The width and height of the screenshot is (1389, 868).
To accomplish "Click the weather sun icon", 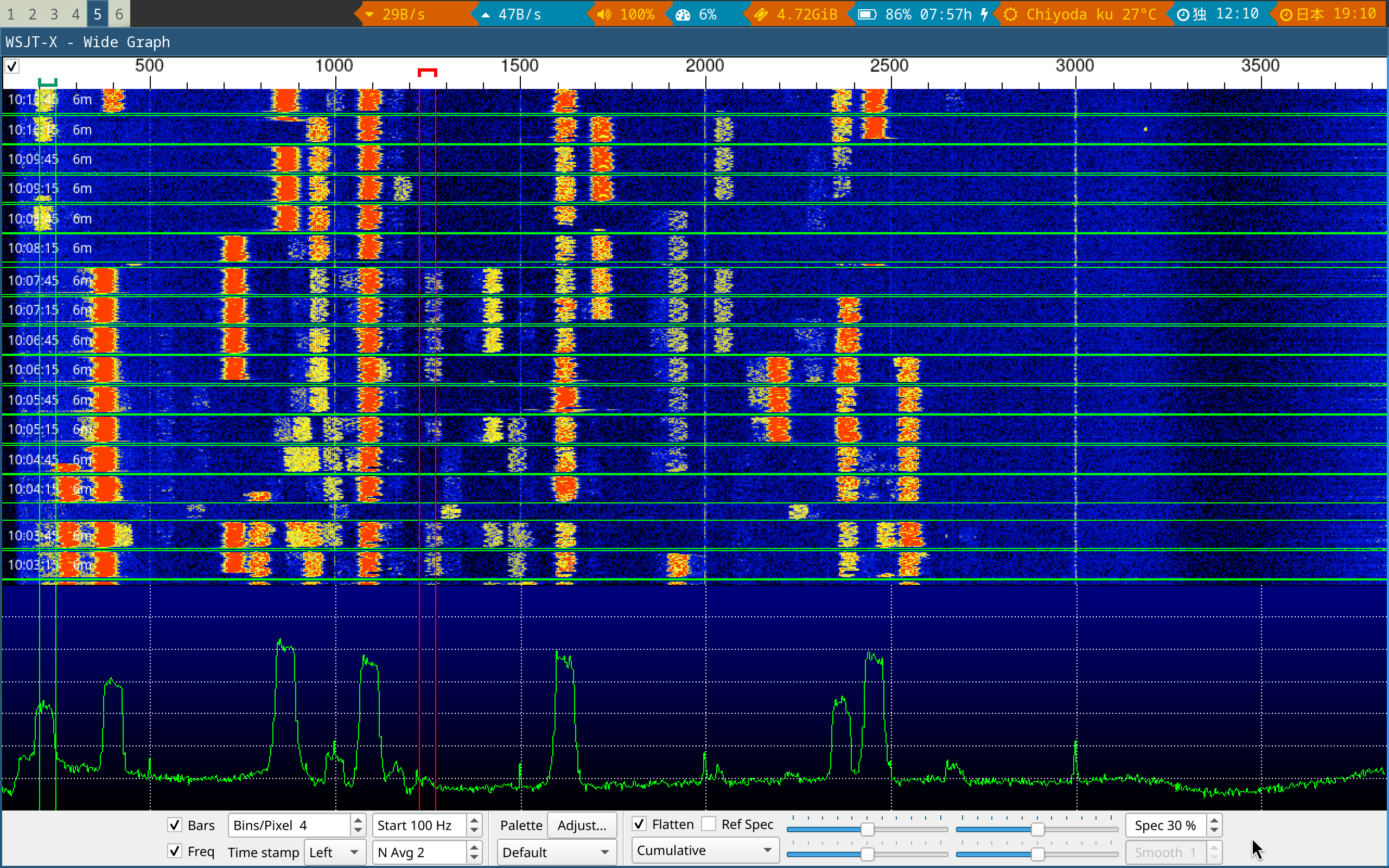I will (x=1011, y=14).
